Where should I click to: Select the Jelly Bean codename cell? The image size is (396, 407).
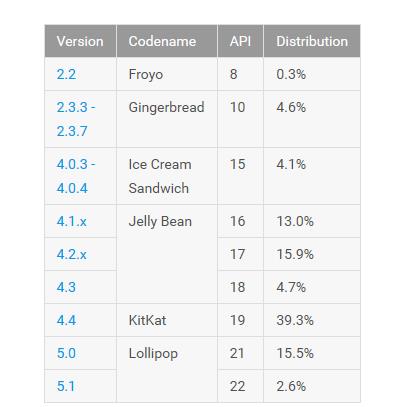click(167, 254)
